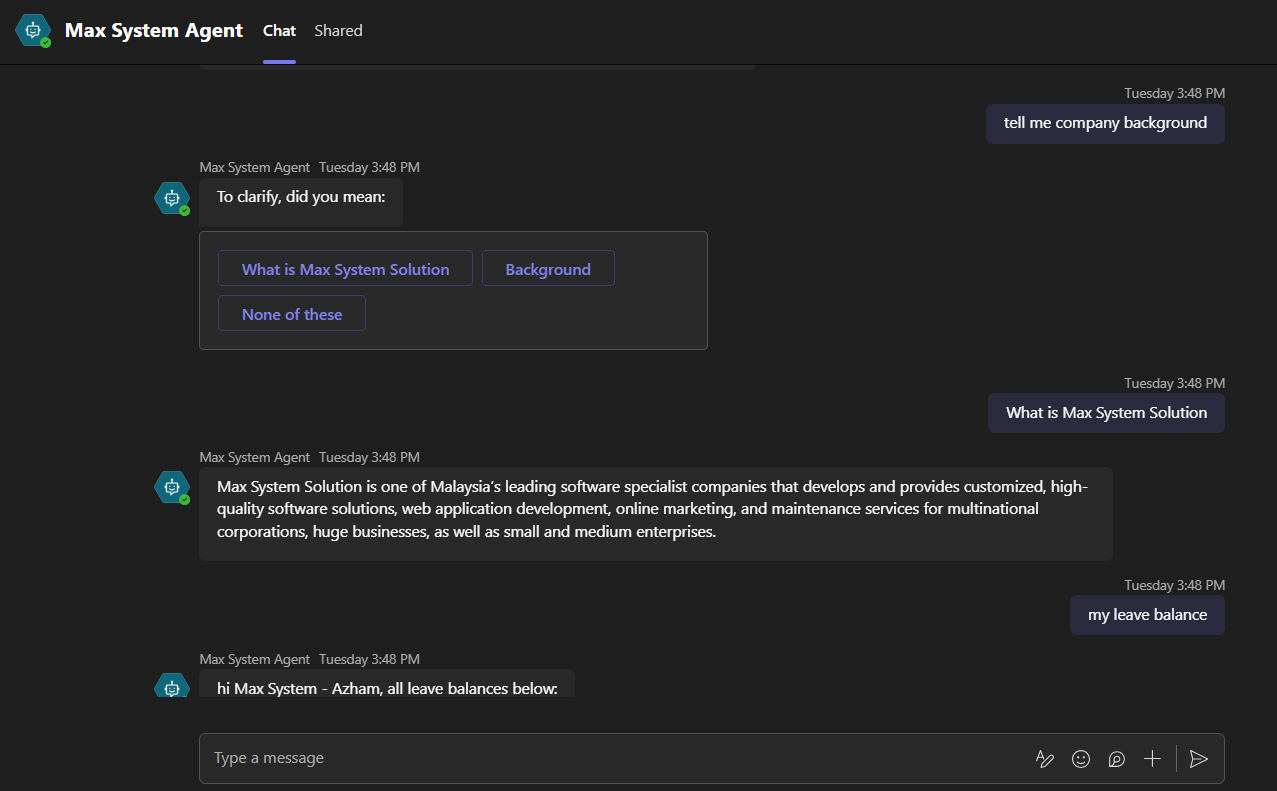Click the Max System Agent header avatar

point(33,31)
